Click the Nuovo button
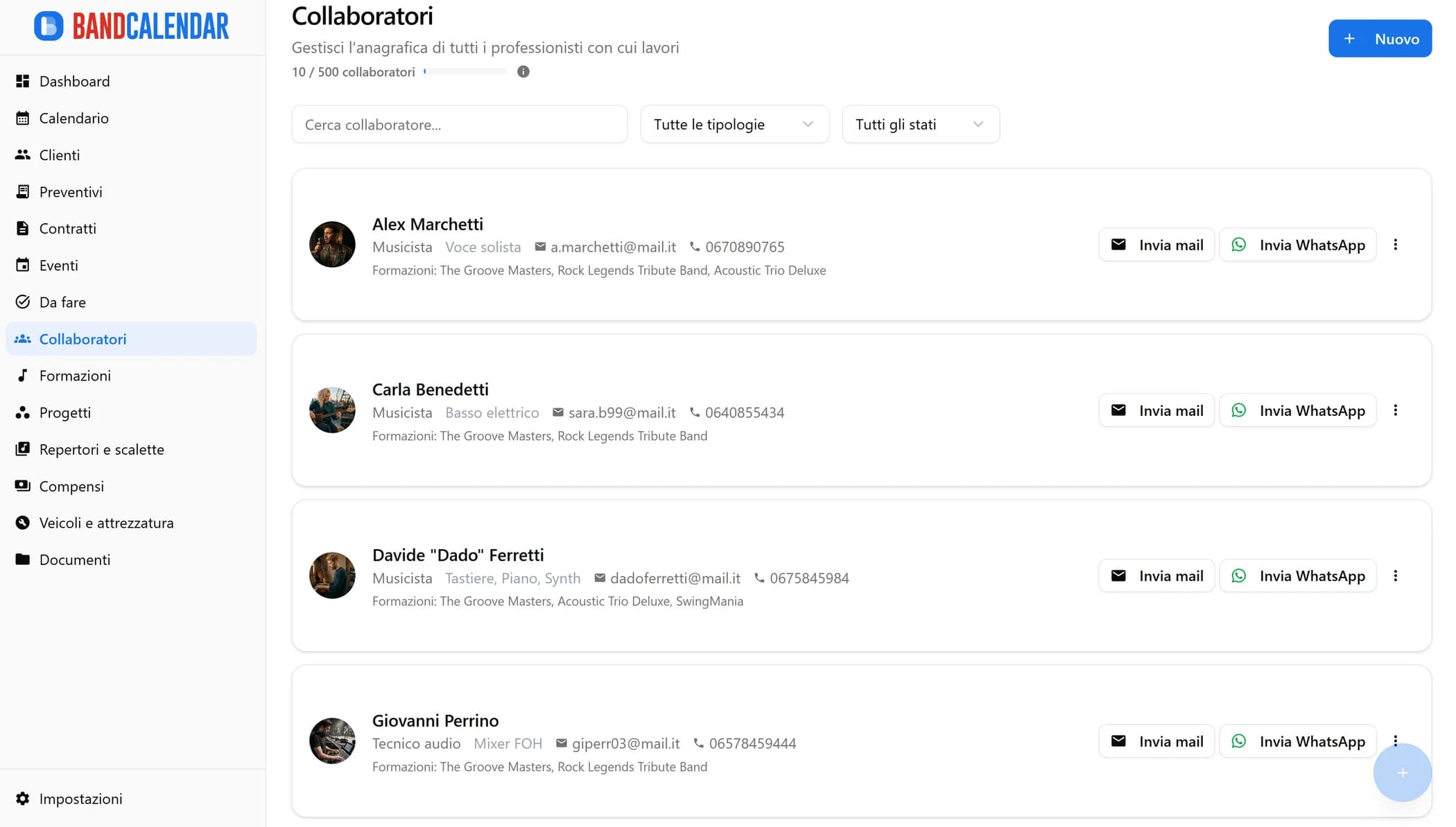The height and width of the screenshot is (827, 1456). click(1379, 38)
